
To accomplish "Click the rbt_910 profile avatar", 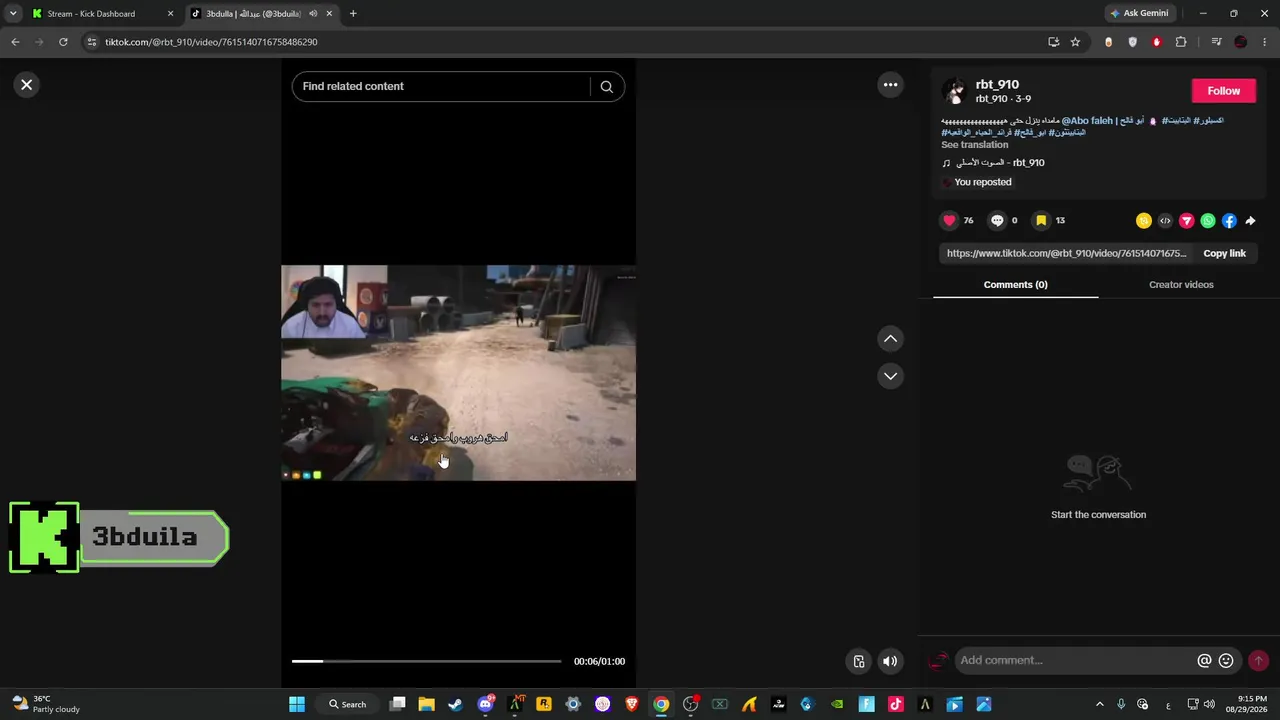I will (x=955, y=91).
